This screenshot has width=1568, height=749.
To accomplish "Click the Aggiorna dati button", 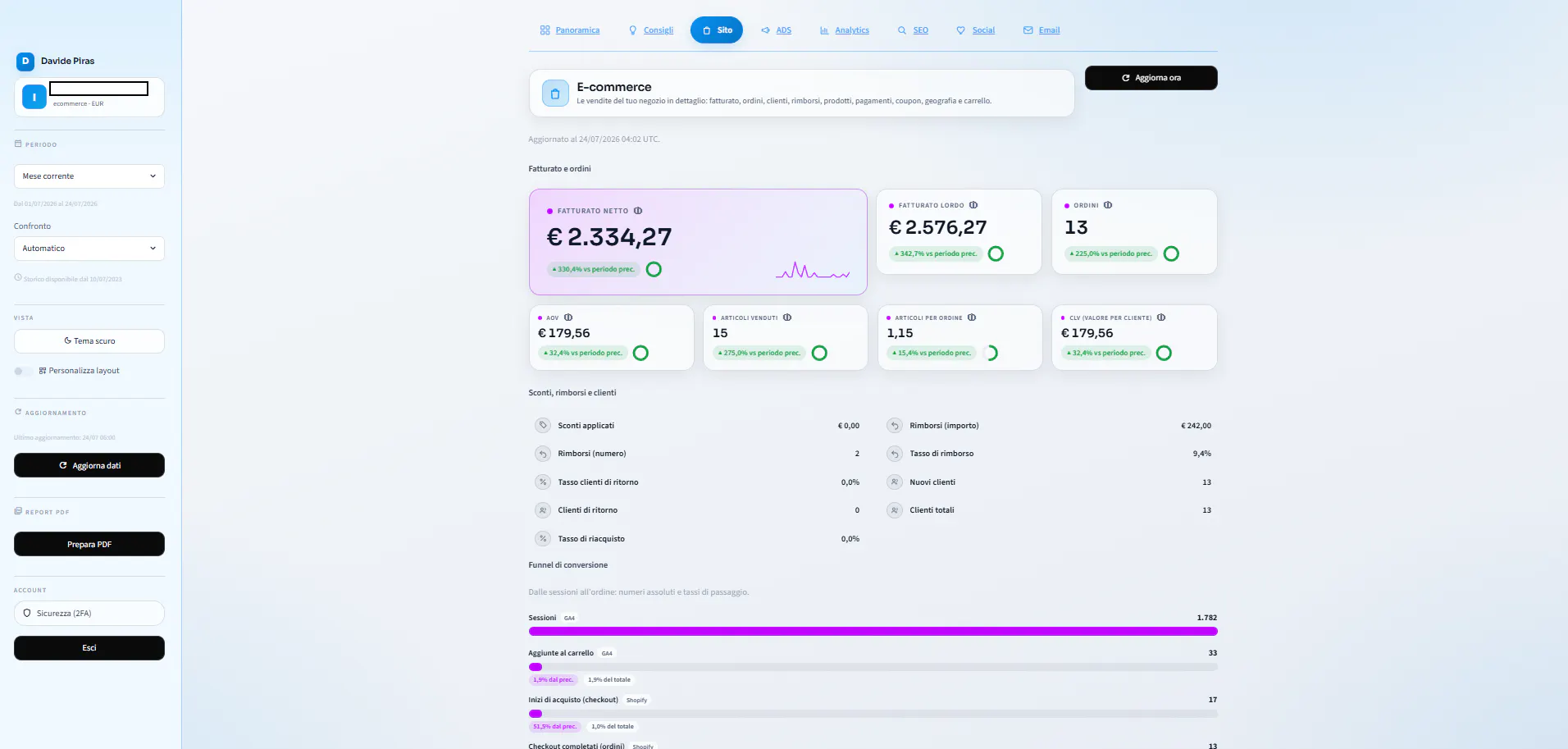I will tap(89, 465).
